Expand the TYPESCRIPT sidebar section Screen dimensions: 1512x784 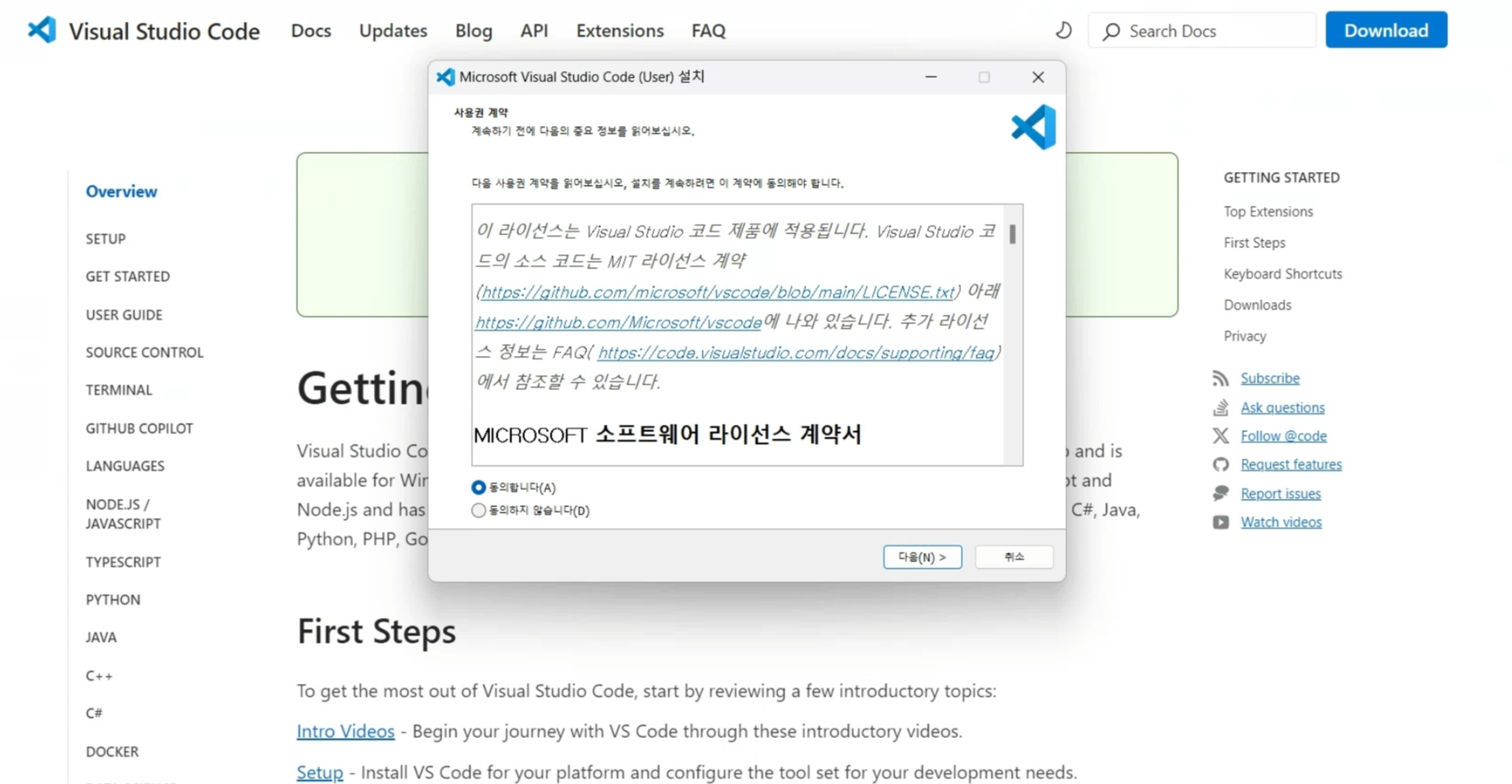123,562
